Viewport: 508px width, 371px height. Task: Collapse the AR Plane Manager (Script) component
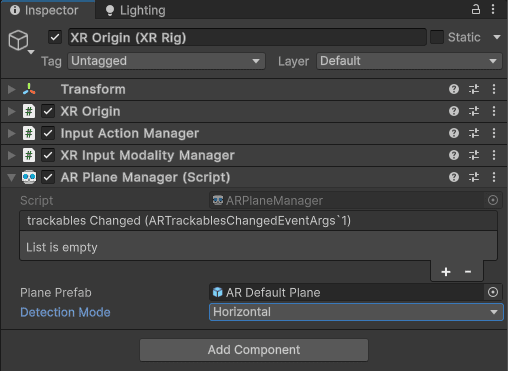click(12, 177)
